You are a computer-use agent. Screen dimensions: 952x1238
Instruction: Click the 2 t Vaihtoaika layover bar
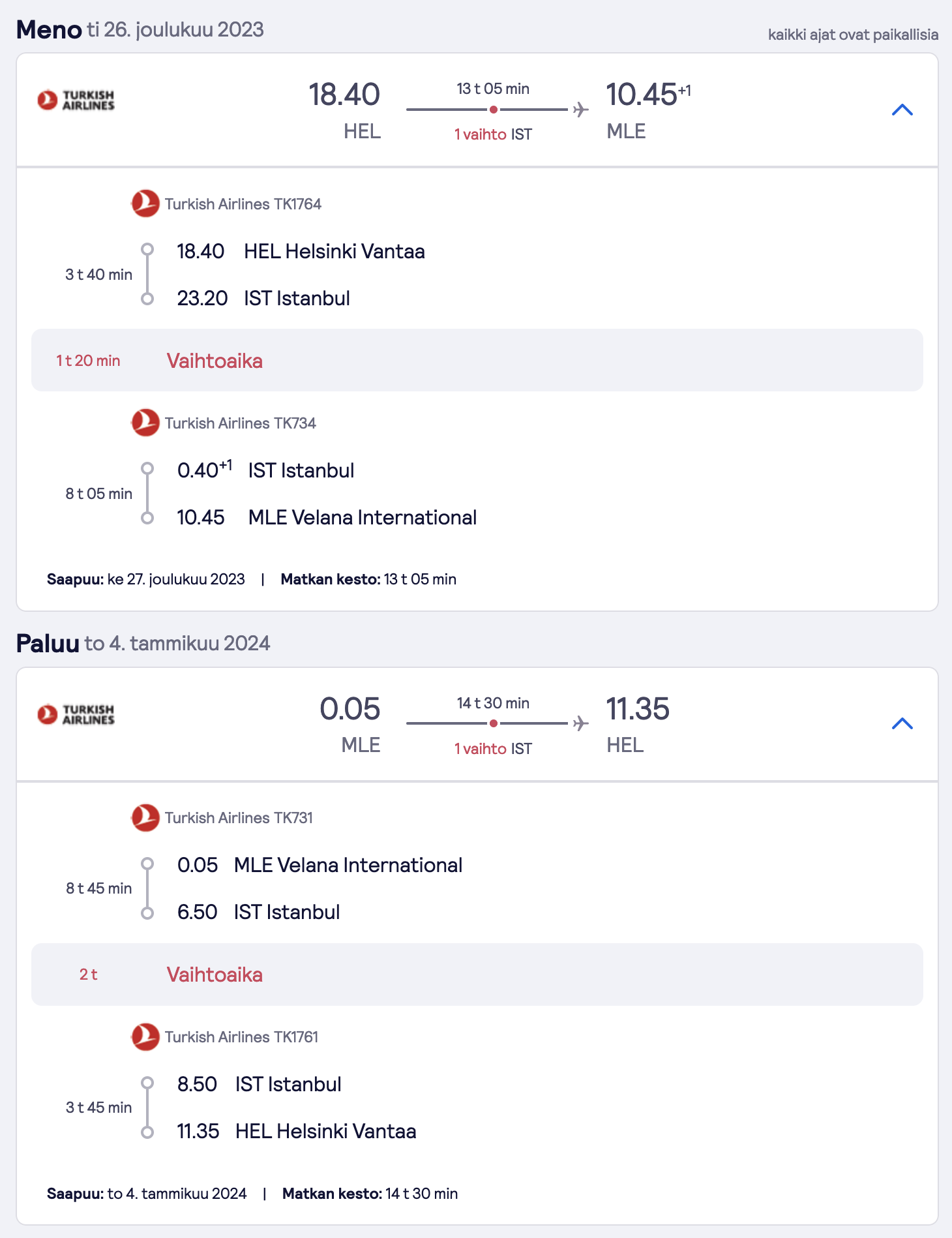(x=477, y=974)
